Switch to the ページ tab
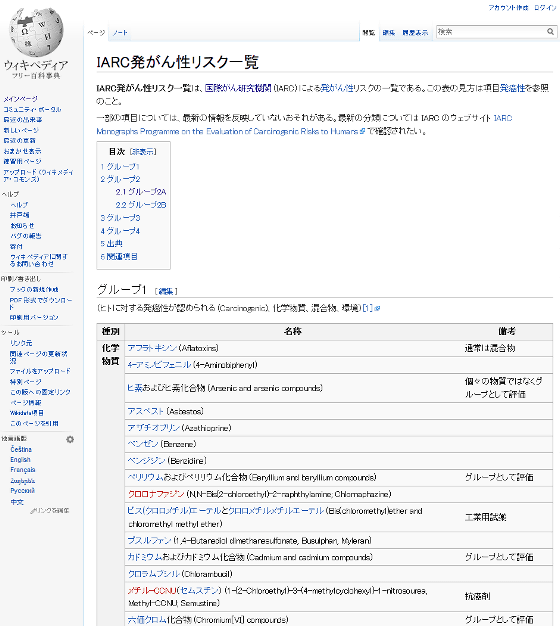 pos(96,33)
